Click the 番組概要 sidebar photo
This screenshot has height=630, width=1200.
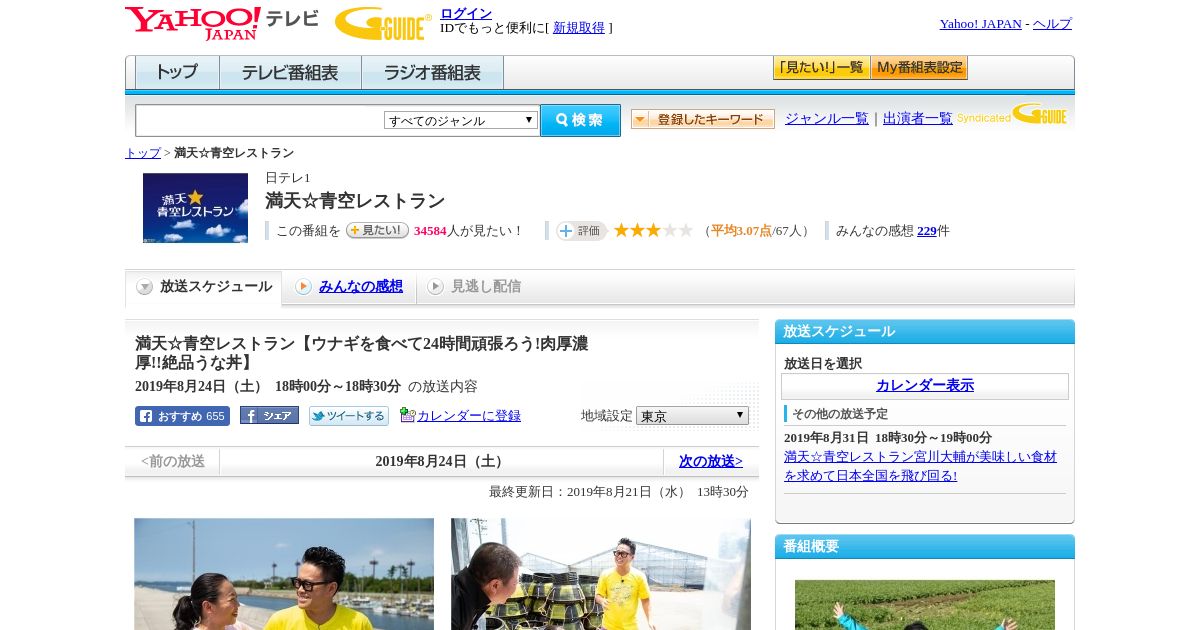pos(925,605)
